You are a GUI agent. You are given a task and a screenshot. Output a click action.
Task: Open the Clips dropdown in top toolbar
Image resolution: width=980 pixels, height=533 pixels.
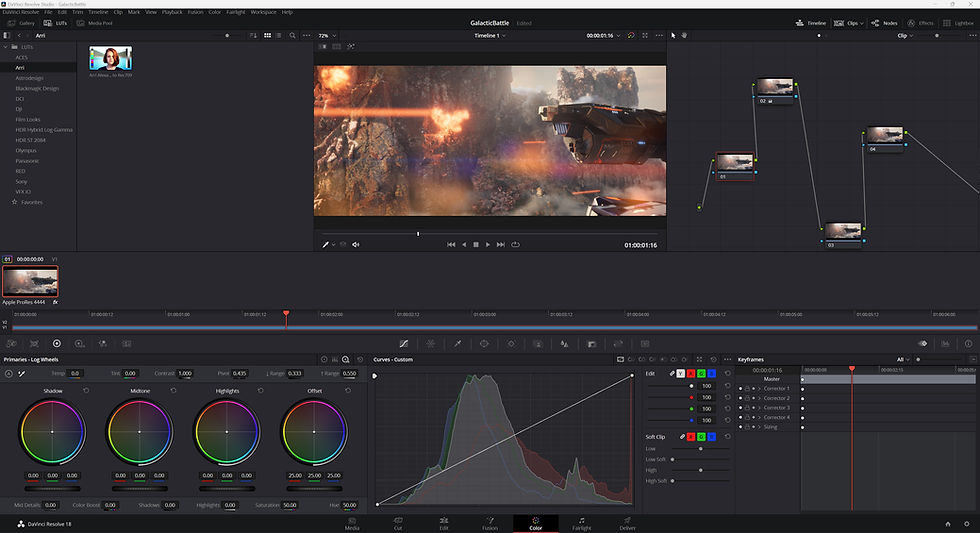pyautogui.click(x=849, y=23)
